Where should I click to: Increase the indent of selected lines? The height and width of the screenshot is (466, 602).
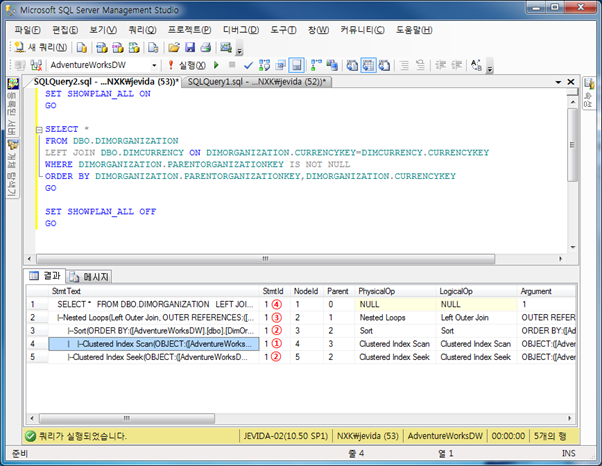tap(456, 65)
